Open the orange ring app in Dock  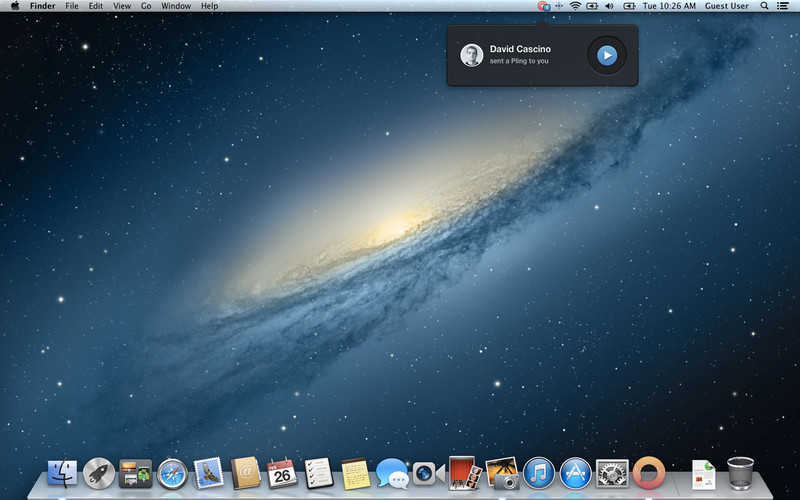tap(649, 473)
